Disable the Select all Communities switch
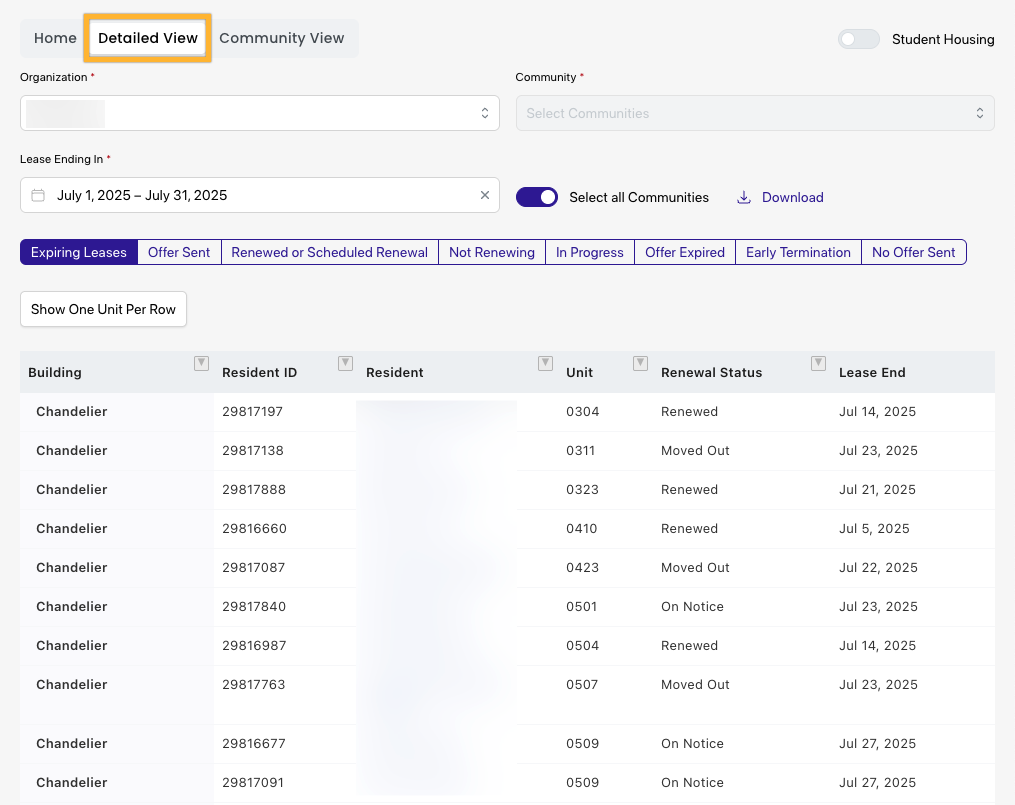The height and width of the screenshot is (805, 1015). click(x=537, y=197)
